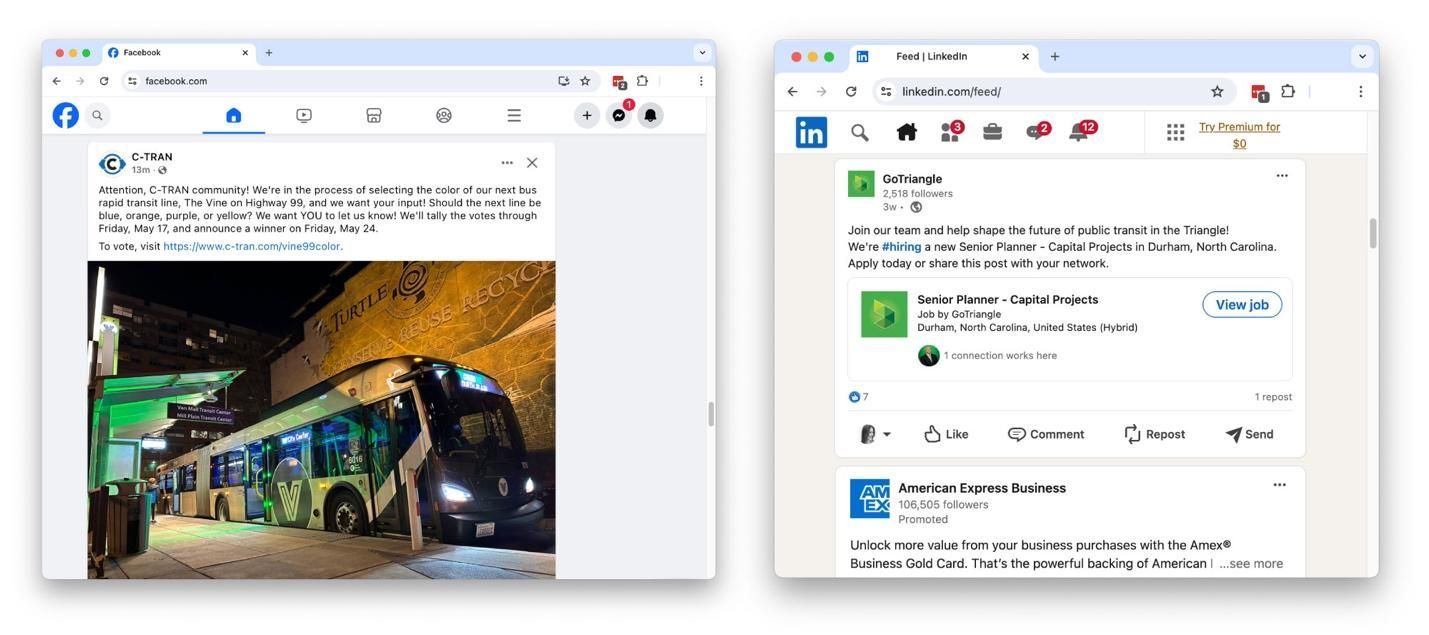Expand tab search dropdown in Facebook window
Screen dimensions: 1429x635
tap(702, 53)
